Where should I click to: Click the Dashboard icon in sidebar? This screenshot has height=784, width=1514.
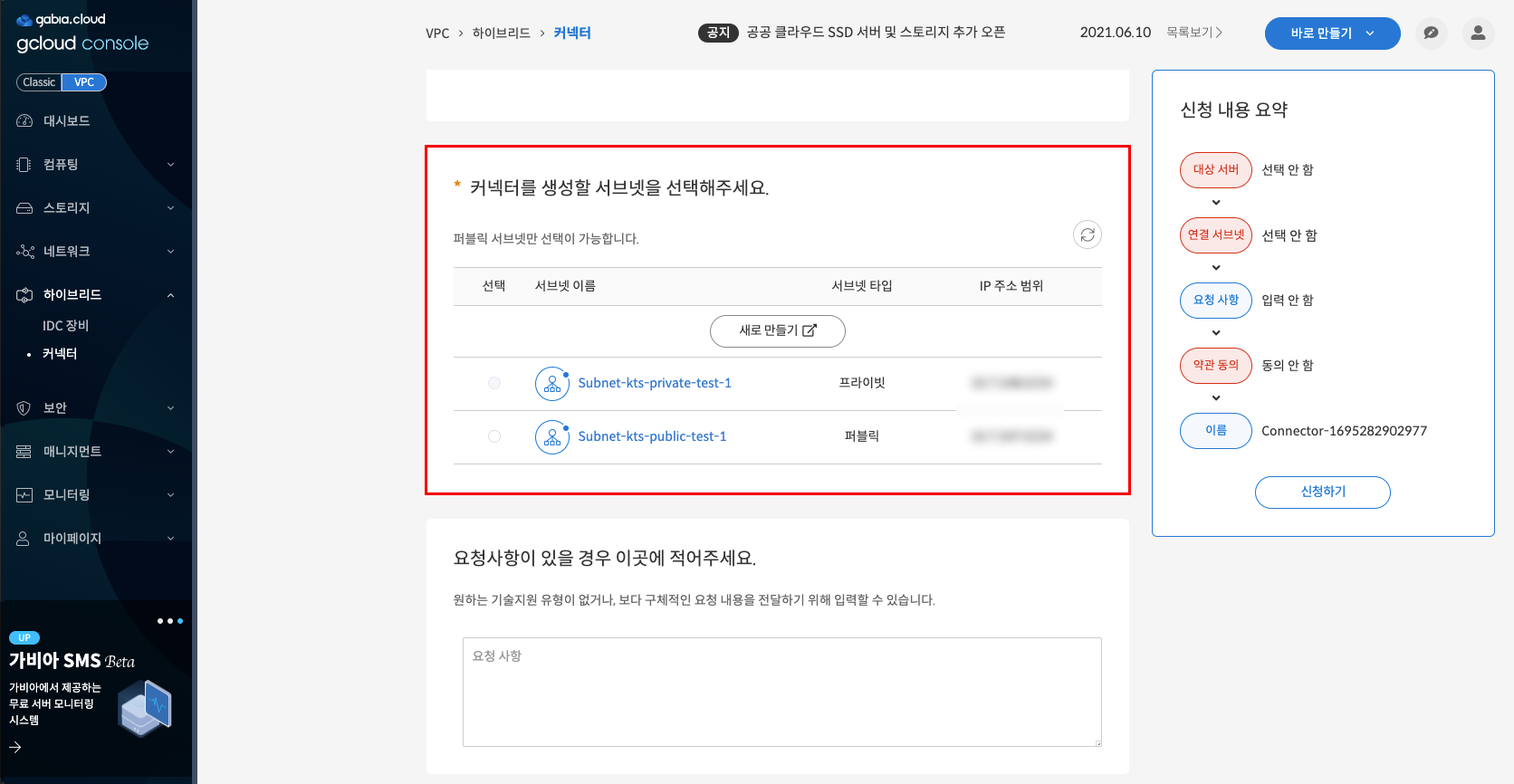point(24,121)
